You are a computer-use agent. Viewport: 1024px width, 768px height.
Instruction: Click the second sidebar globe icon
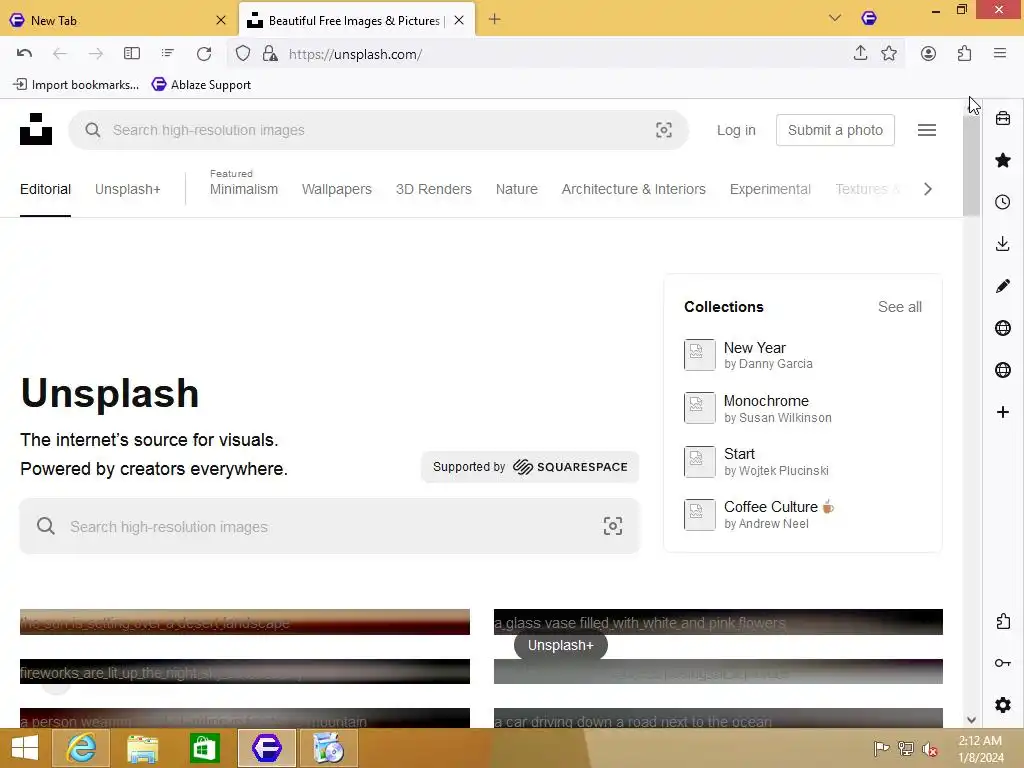(1003, 370)
